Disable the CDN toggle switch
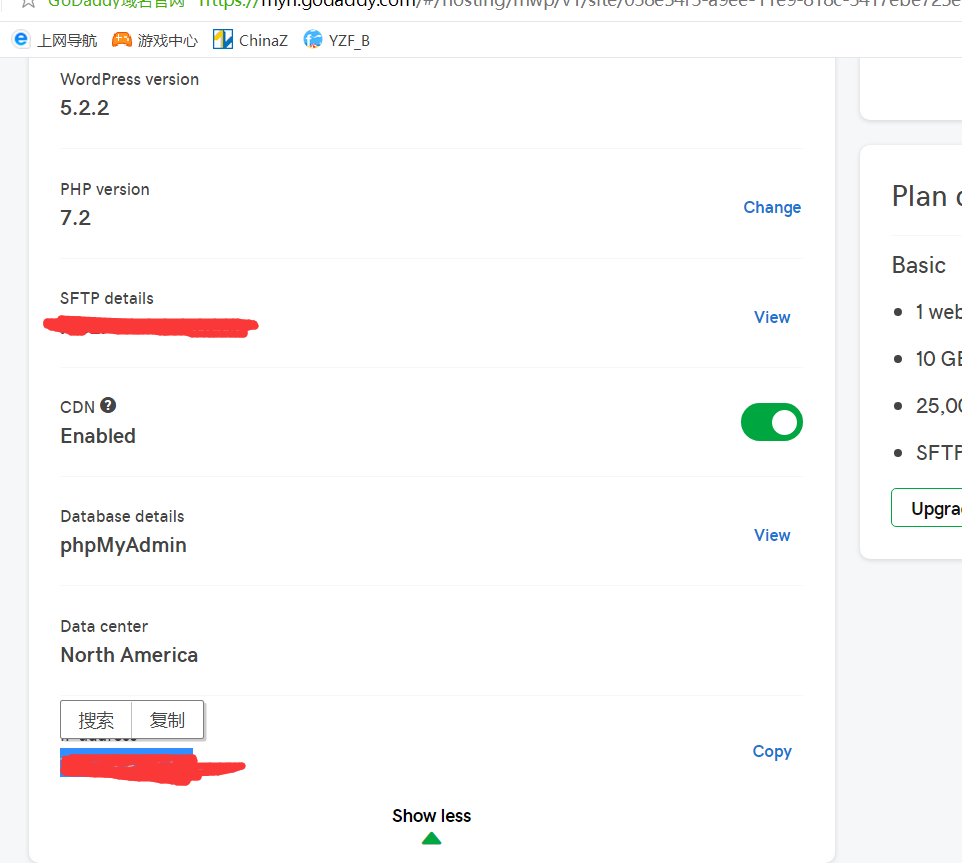Image resolution: width=962 pixels, height=863 pixels. pyautogui.click(x=771, y=422)
